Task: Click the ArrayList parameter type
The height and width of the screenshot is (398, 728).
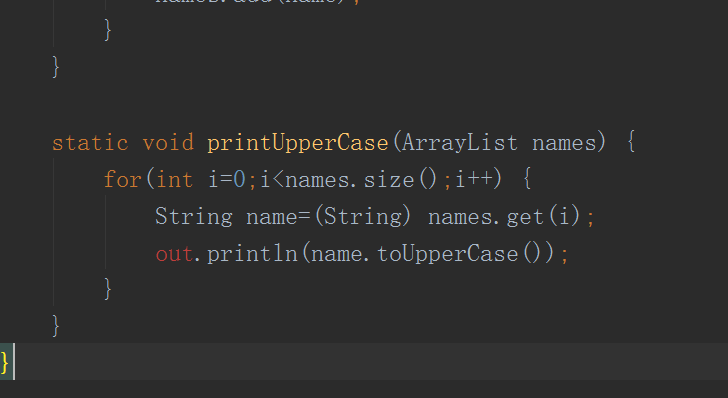Action: click(x=460, y=143)
